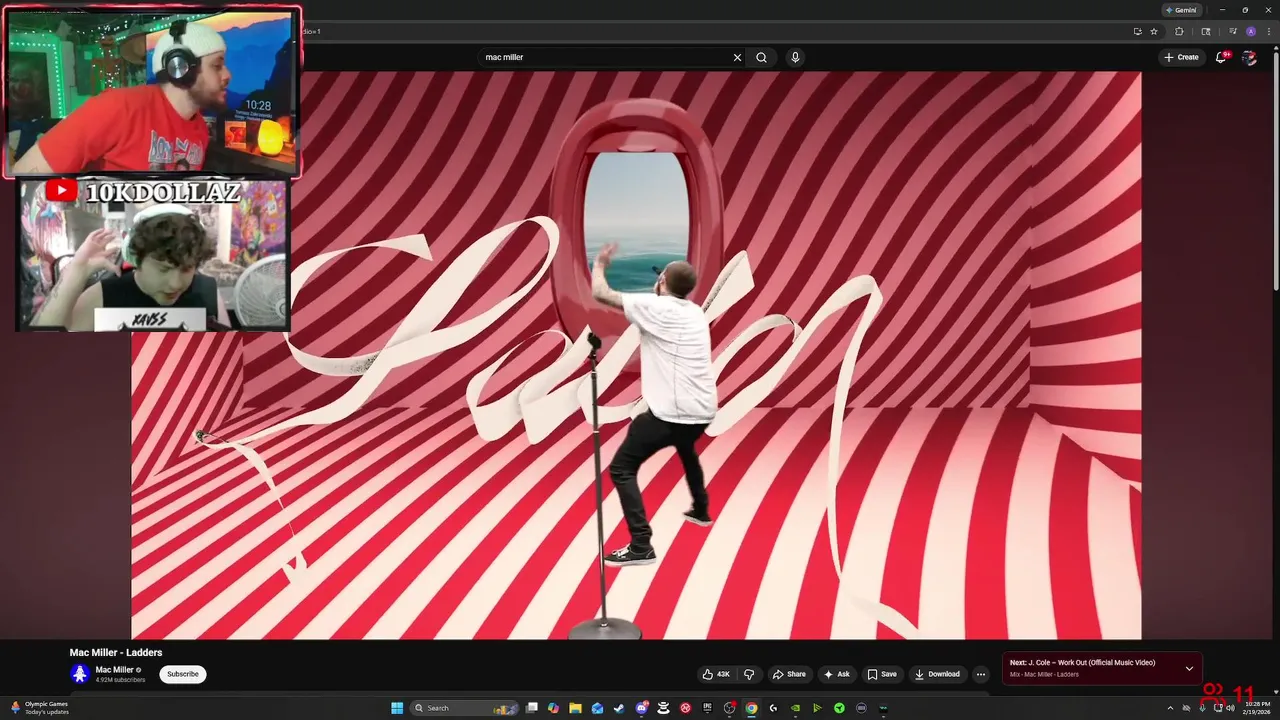1280x720 pixels.
Task: Click 'Mac Miller - Ladders' video title
Action: coord(116,652)
